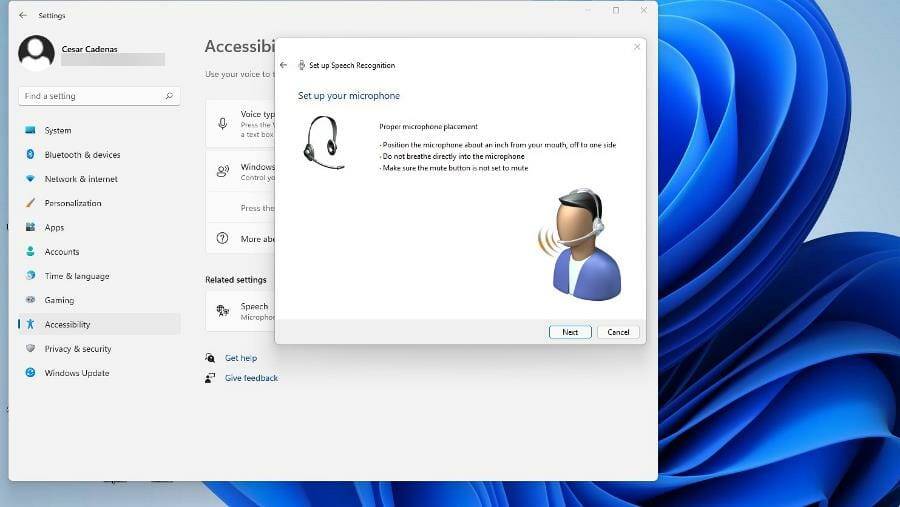This screenshot has height=507, width=900.
Task: Open Gaming settings
Action: point(99,300)
